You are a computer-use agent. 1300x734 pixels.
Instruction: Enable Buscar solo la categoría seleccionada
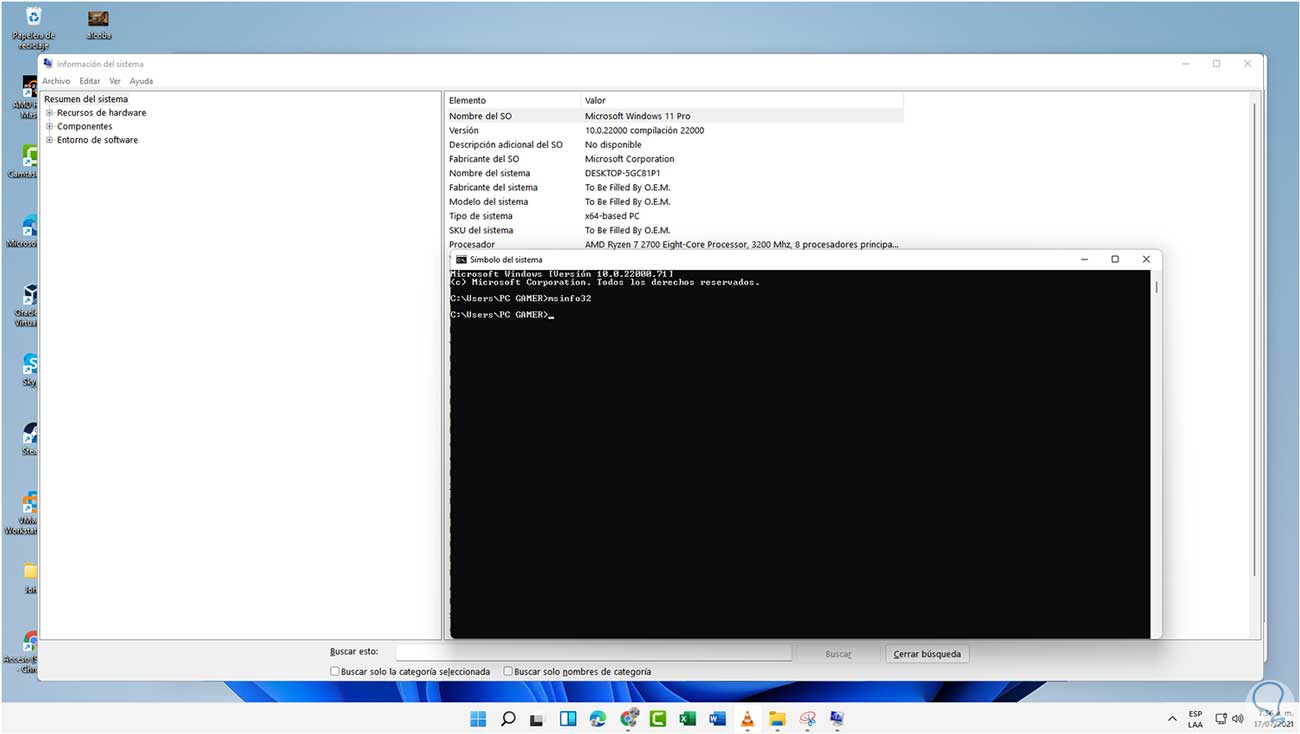coord(335,672)
